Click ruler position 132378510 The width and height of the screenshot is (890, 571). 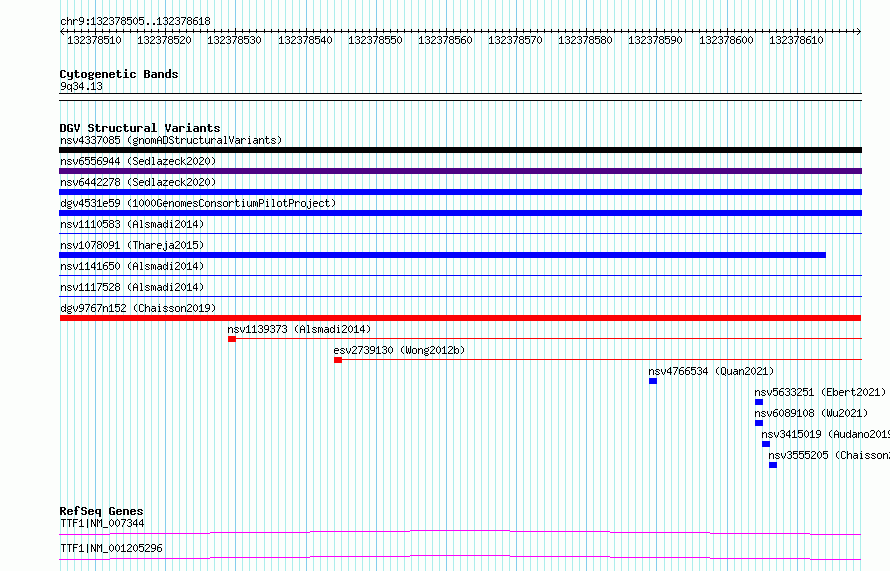[94, 40]
